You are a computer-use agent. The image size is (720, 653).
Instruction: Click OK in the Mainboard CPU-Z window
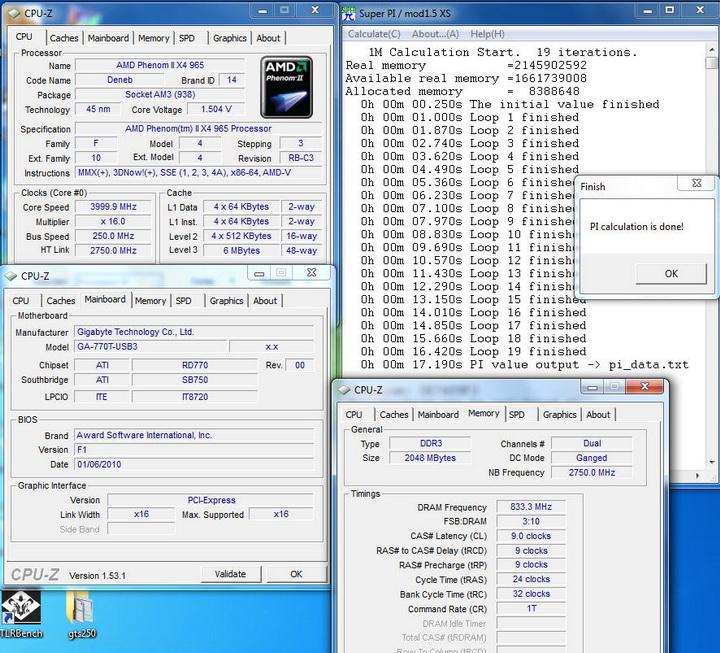[x=296, y=574]
